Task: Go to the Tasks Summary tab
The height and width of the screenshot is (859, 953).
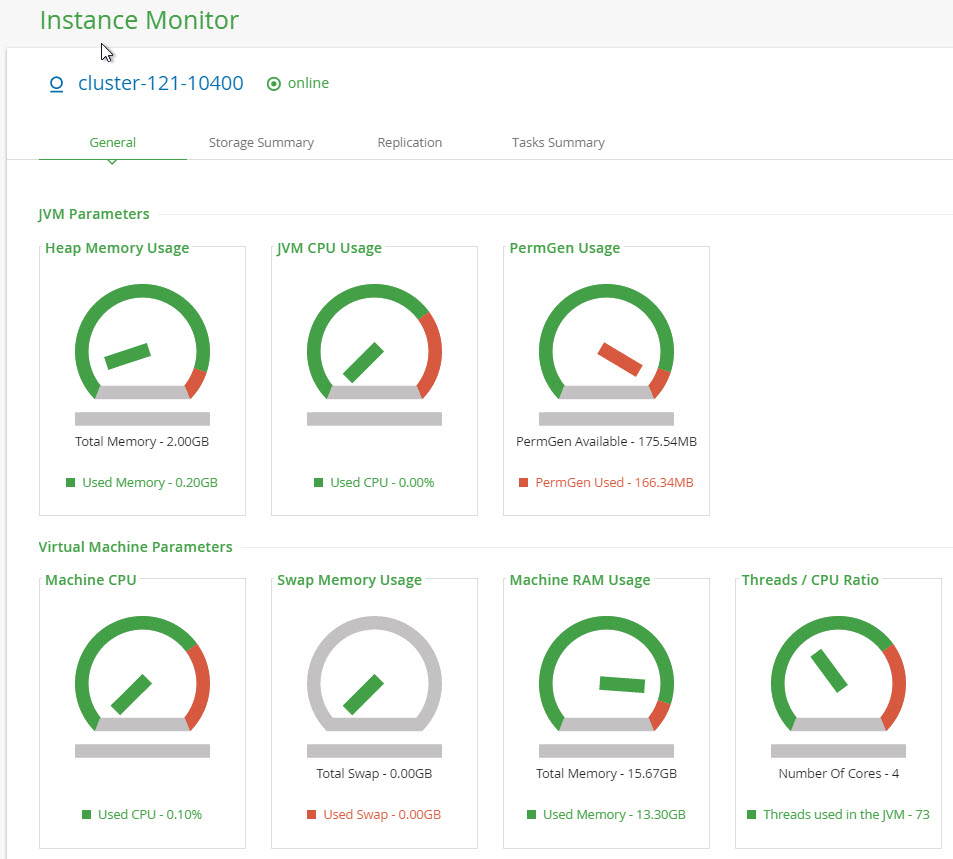Action: tap(558, 143)
